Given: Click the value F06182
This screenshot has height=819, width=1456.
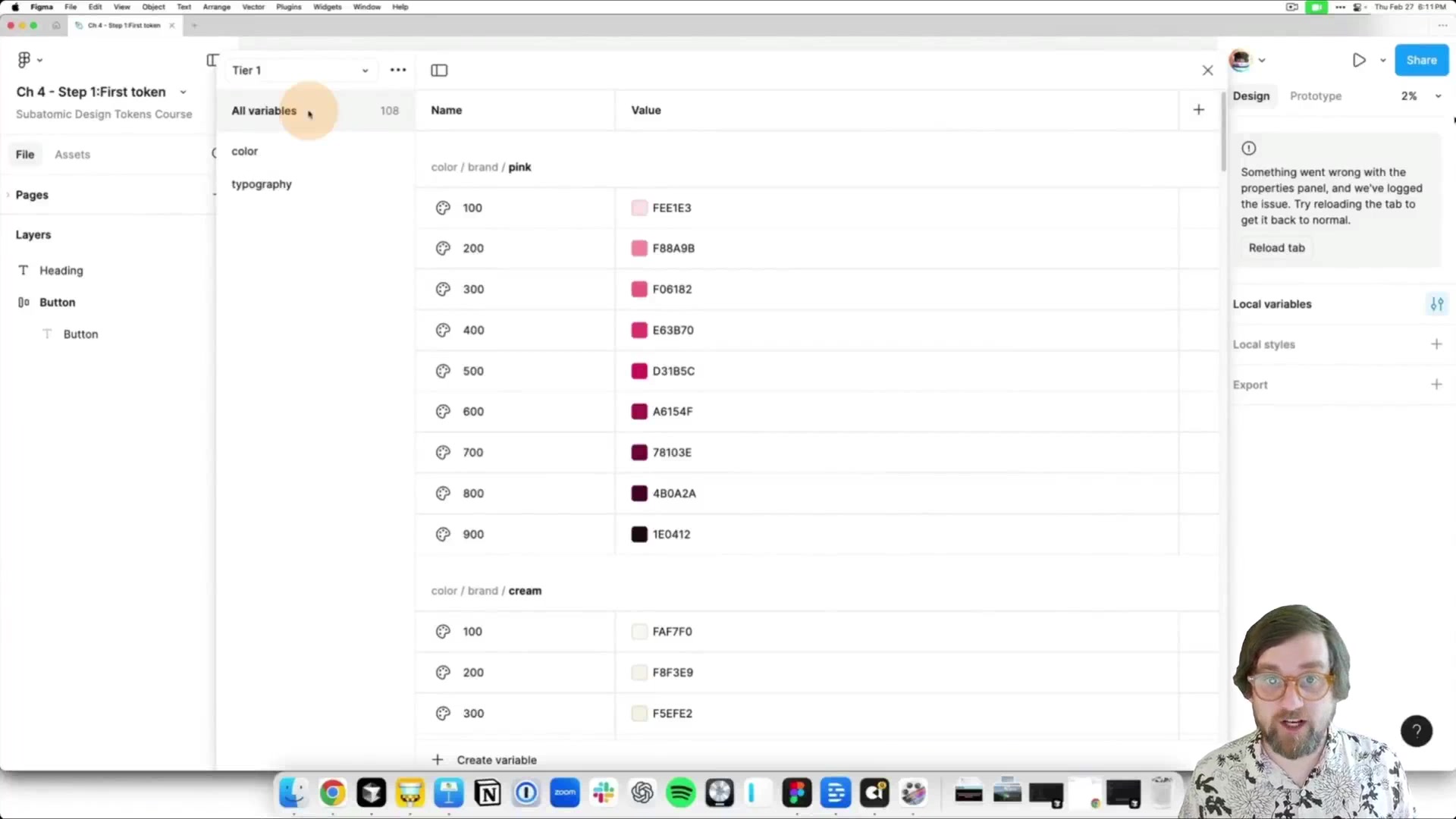Looking at the screenshot, I should click(672, 289).
